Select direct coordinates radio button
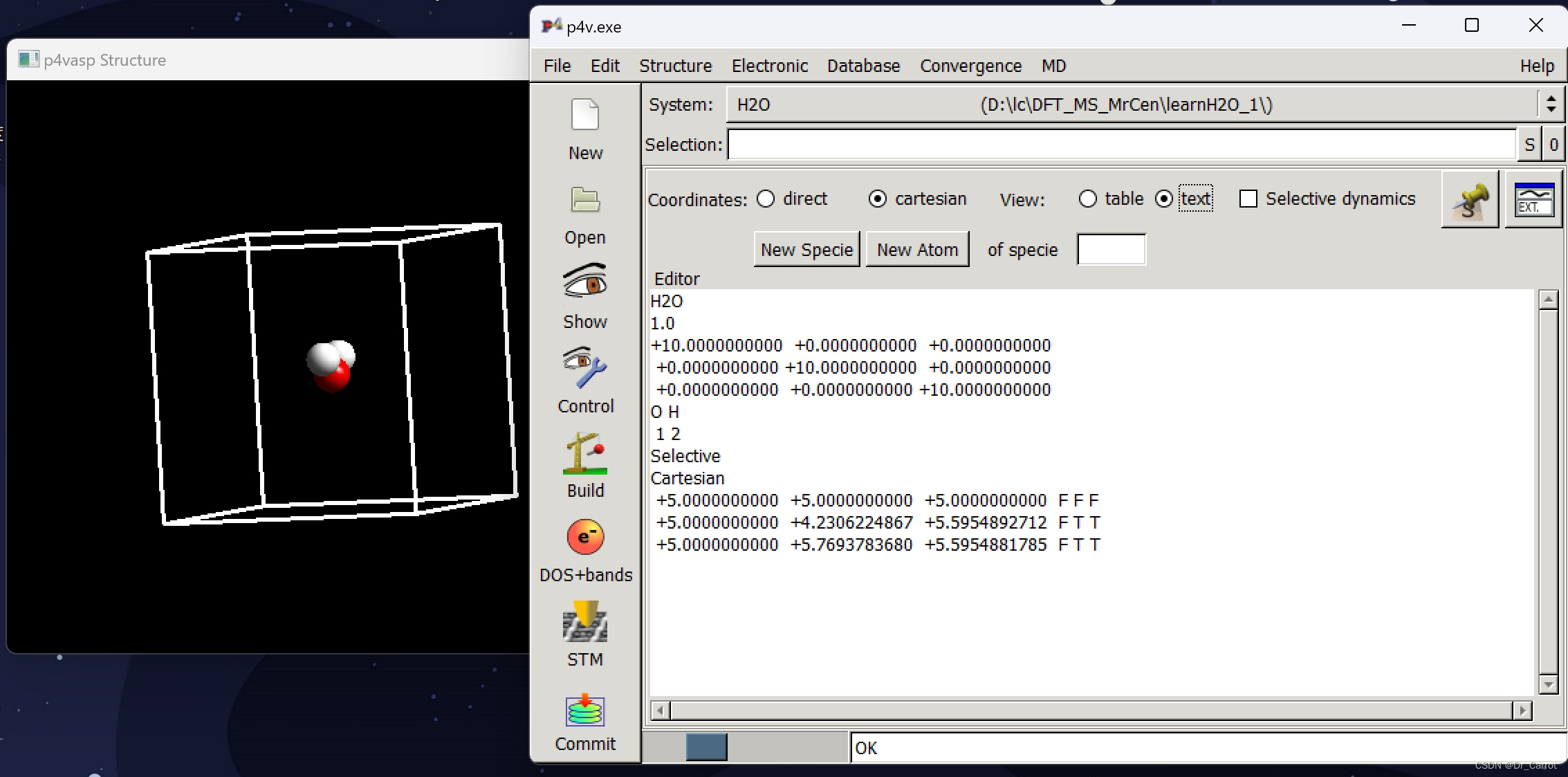Viewport: 1568px width, 777px height. 766,199
